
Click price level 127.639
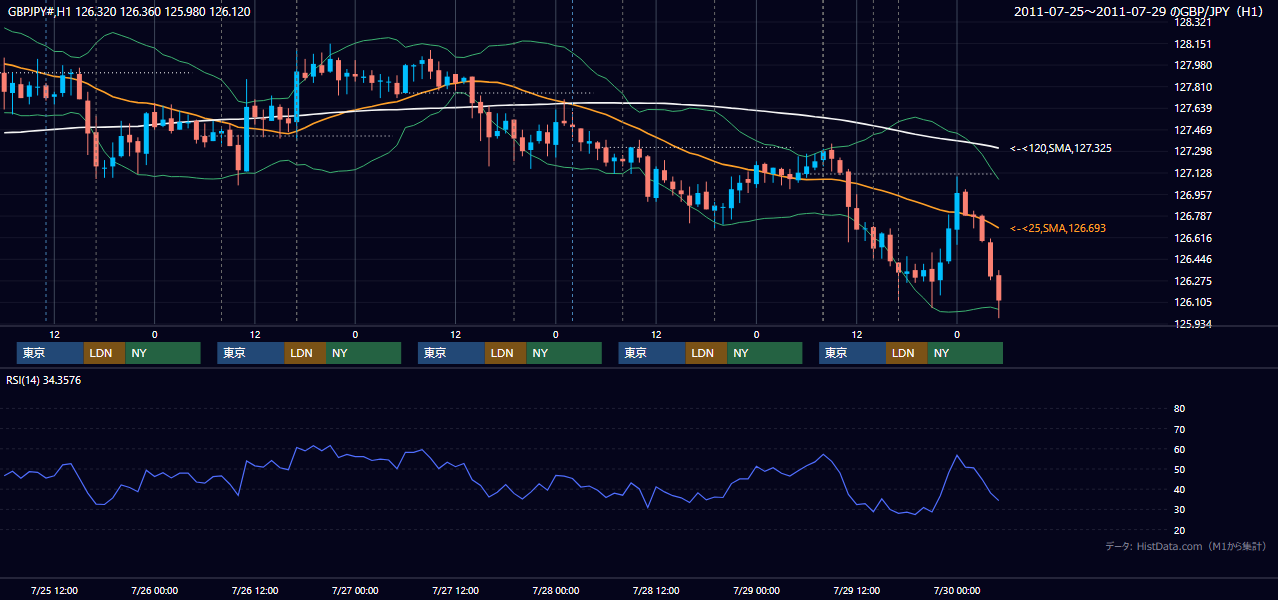(x=1192, y=108)
